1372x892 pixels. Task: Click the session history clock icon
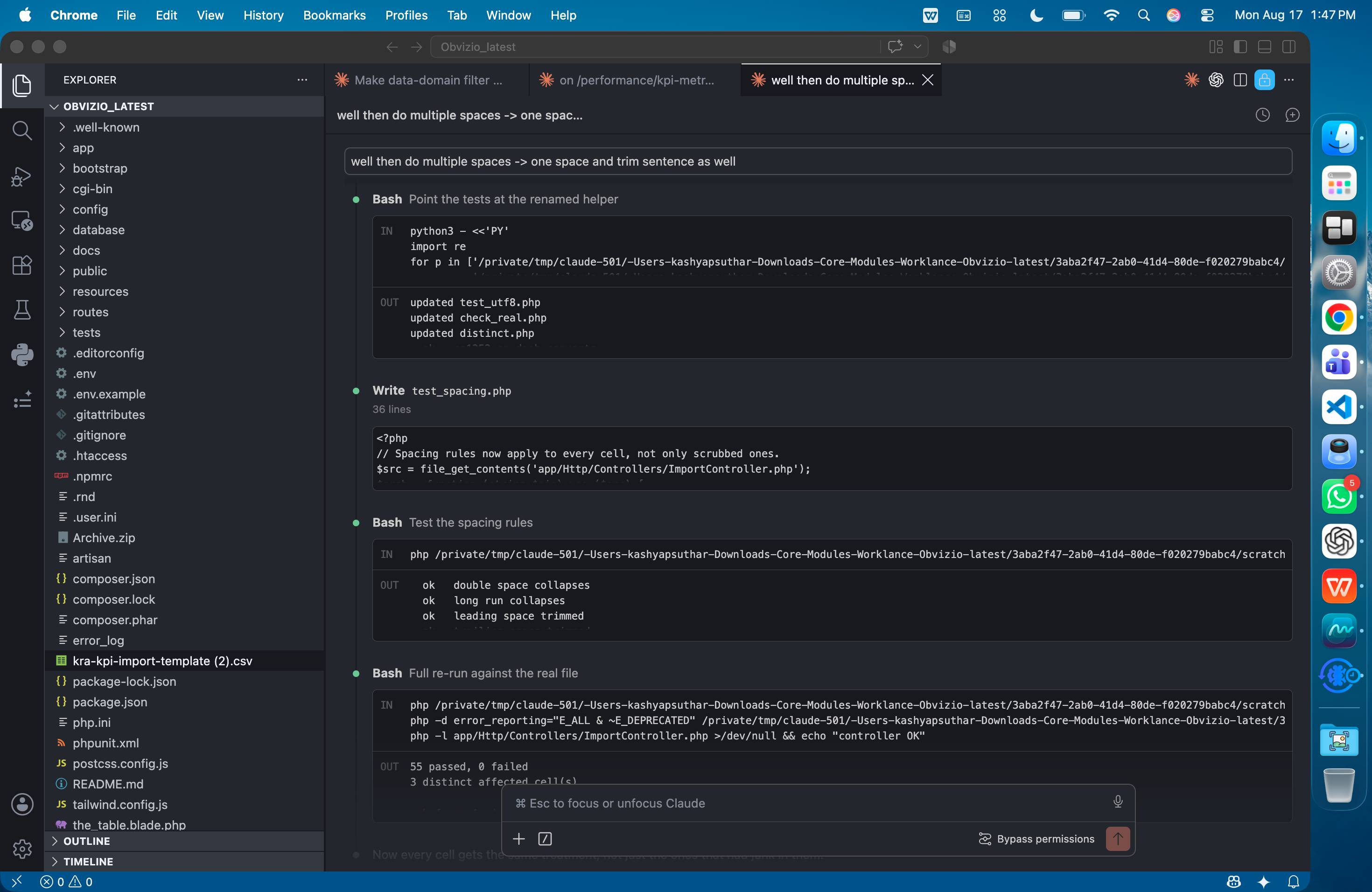1262,115
